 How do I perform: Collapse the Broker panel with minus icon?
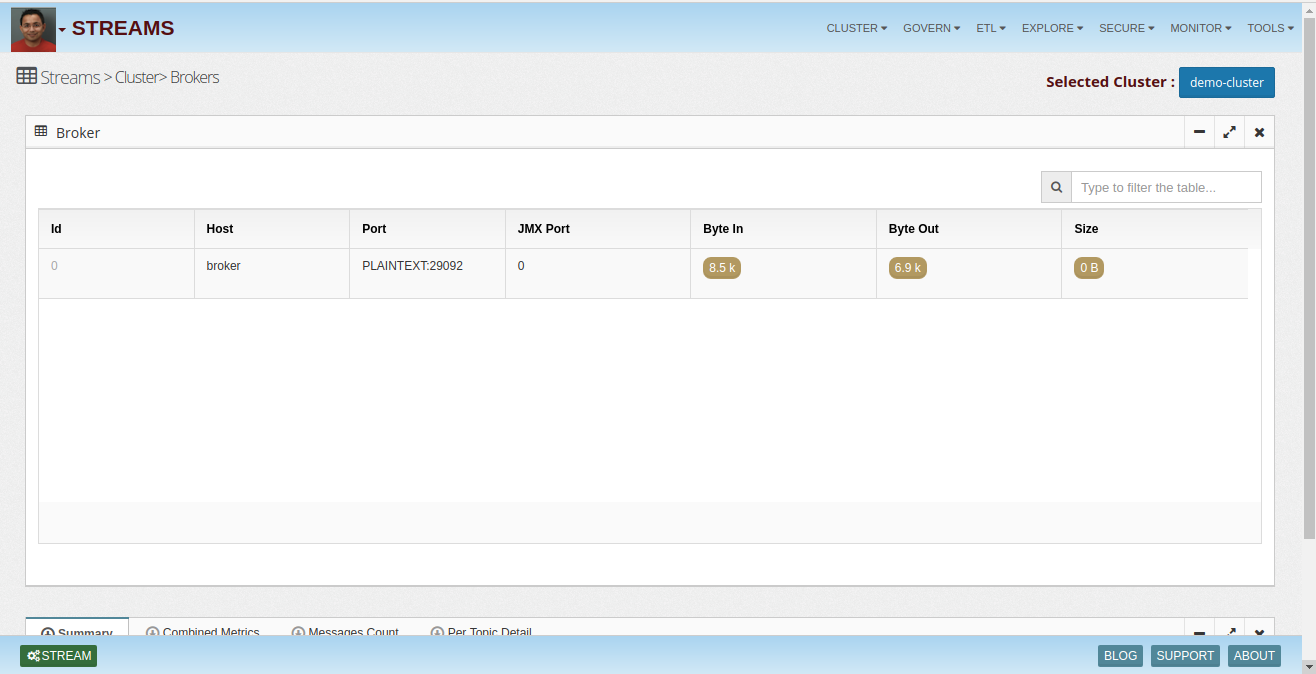tap(1199, 132)
